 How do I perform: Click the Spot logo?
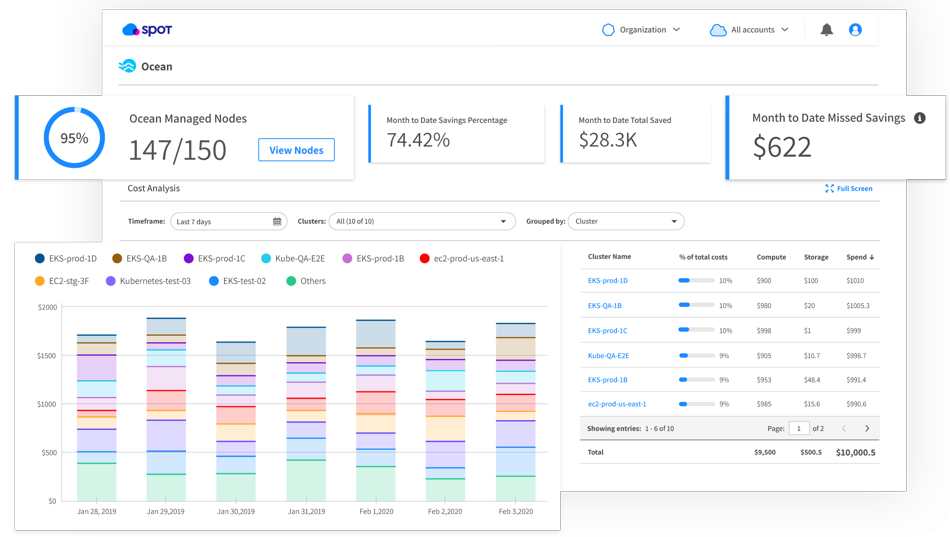pyautogui.click(x=147, y=29)
